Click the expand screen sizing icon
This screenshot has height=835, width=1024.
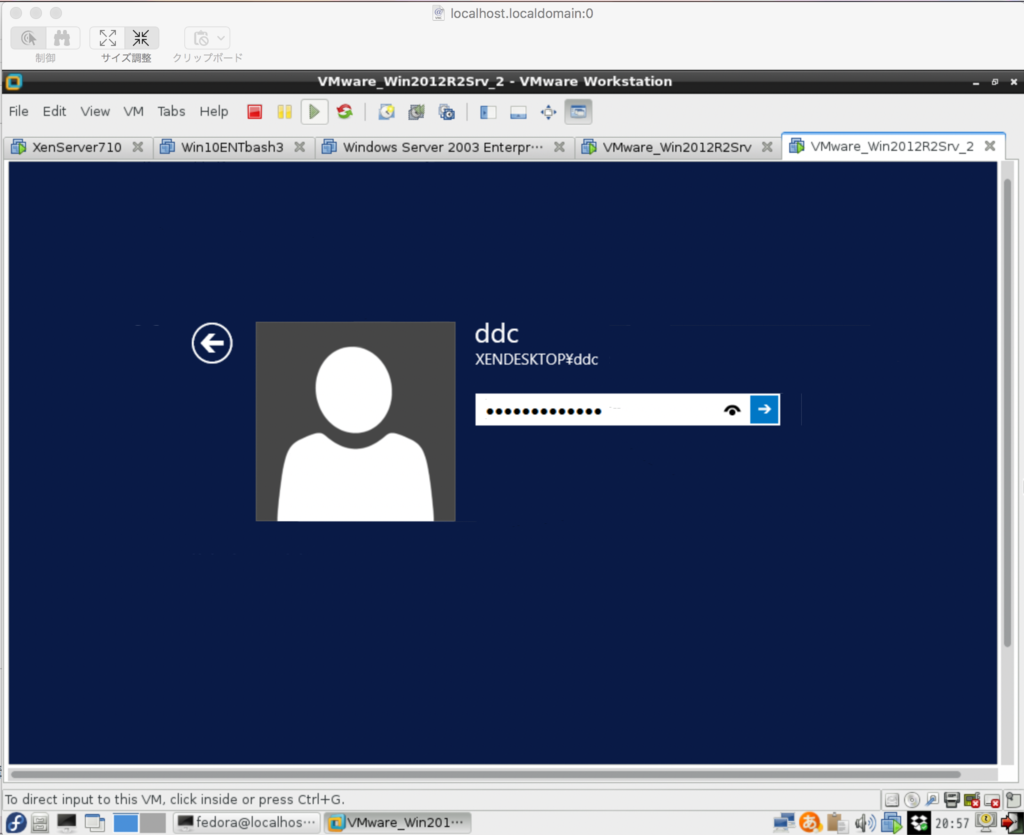pos(108,38)
